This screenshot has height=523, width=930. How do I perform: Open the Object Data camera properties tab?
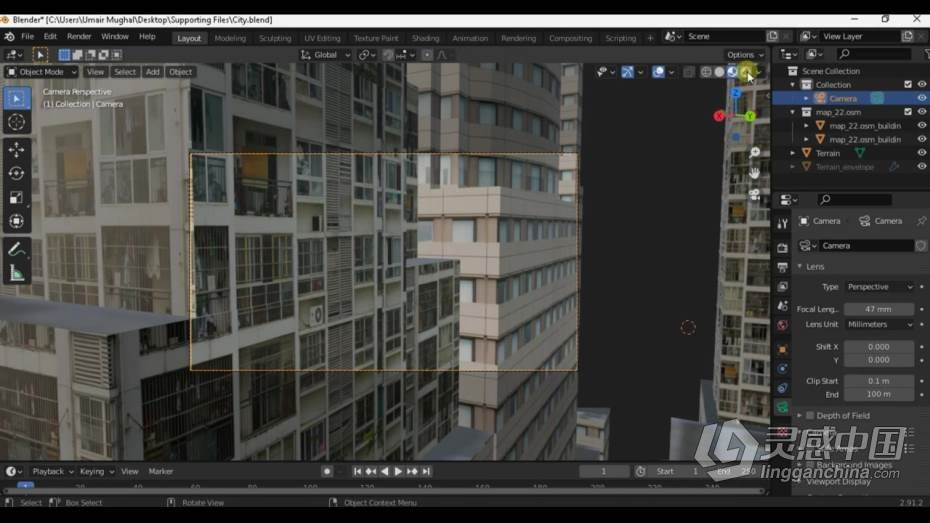point(782,407)
